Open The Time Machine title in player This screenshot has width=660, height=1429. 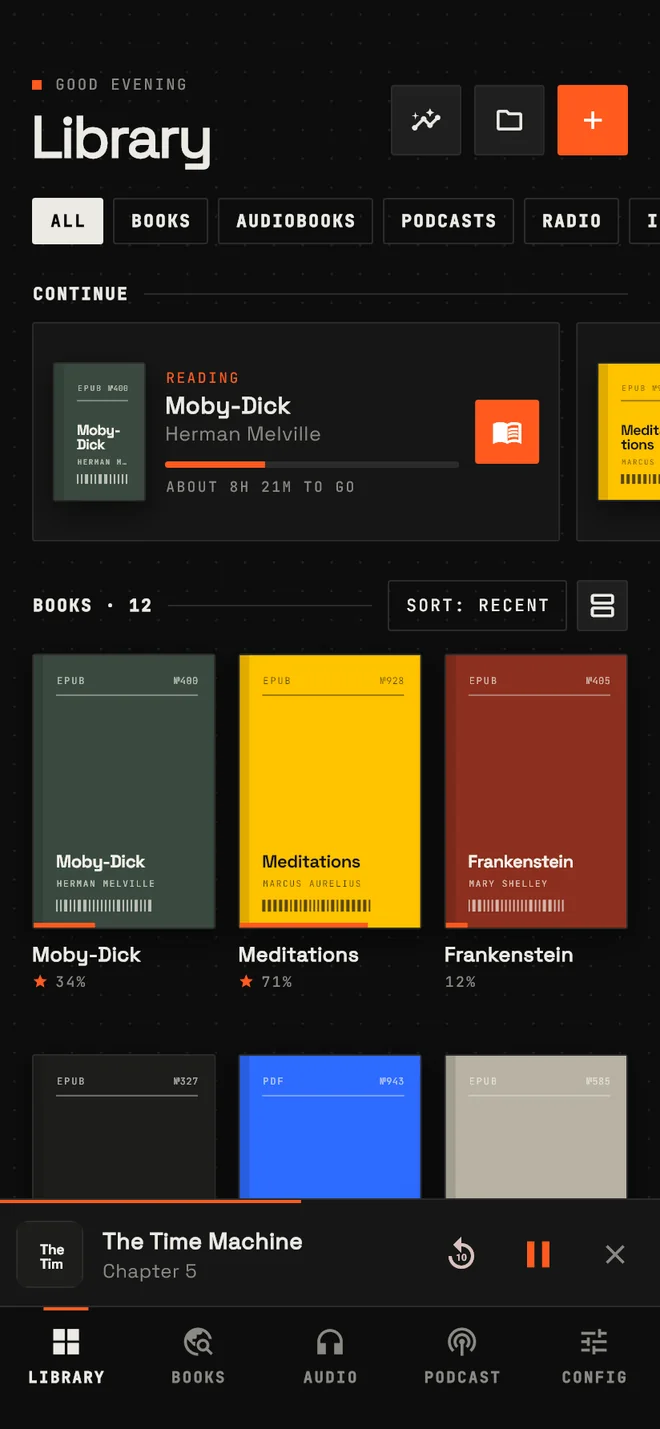[x=202, y=1241]
